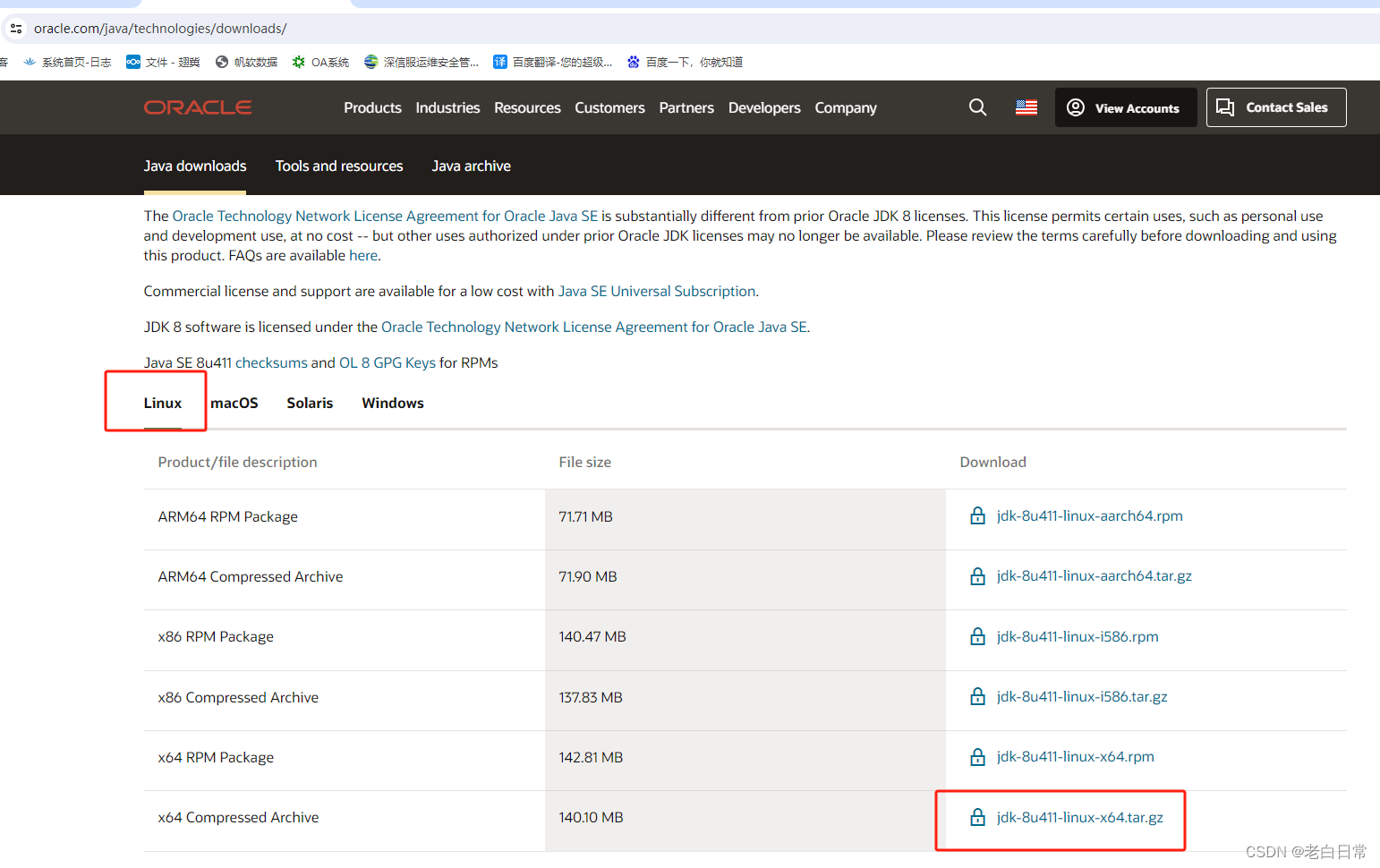
Task: Open the JDK 8 license agreement link
Action: coord(594,327)
